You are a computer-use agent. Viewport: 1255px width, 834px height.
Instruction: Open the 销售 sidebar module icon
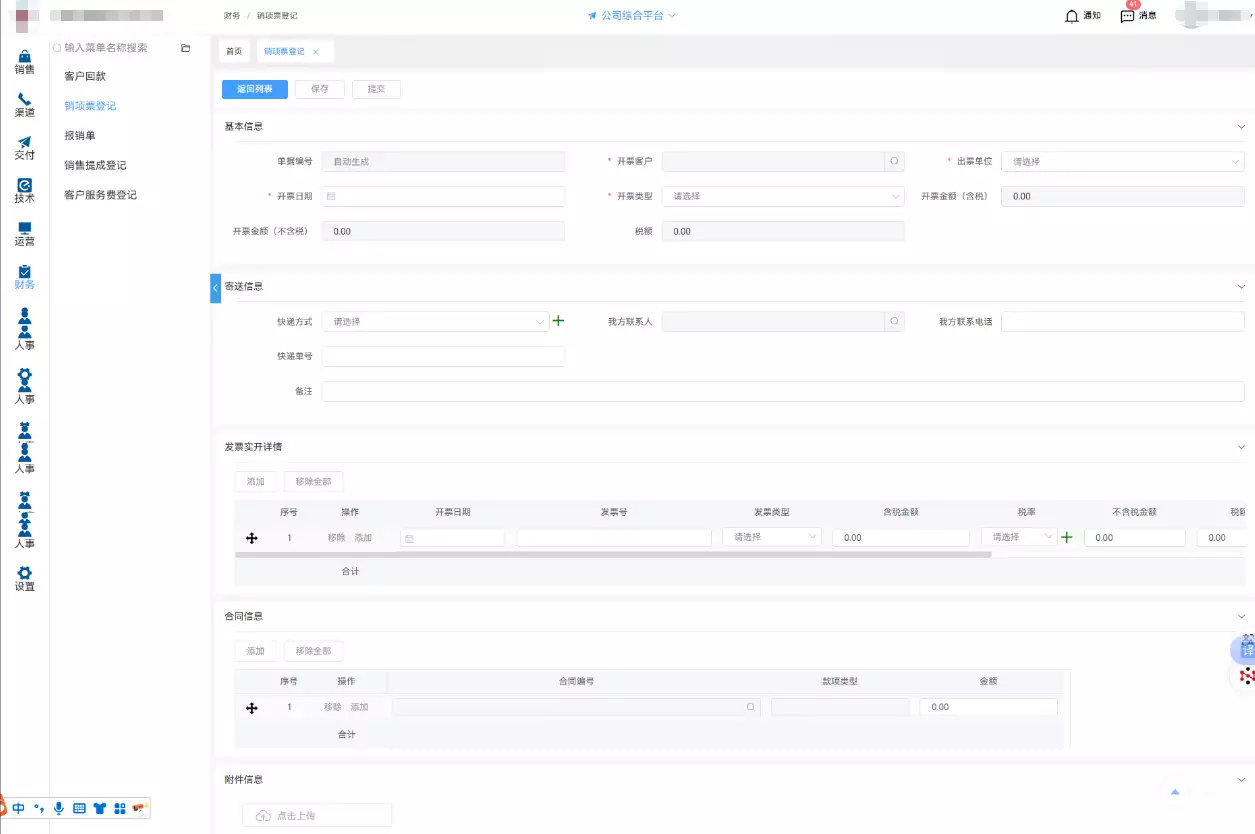pyautogui.click(x=24, y=62)
